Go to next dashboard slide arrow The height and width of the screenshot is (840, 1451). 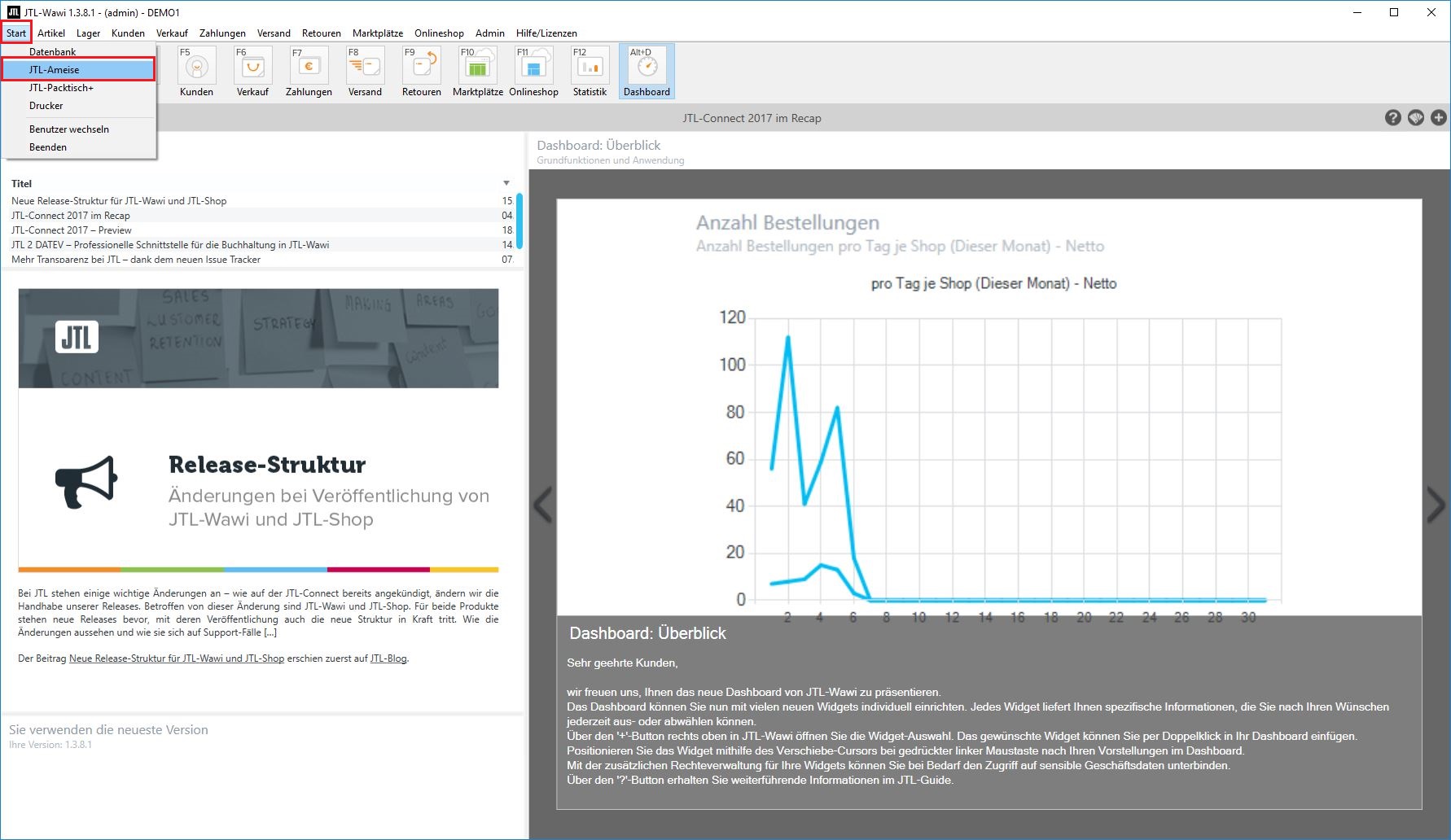1436,505
